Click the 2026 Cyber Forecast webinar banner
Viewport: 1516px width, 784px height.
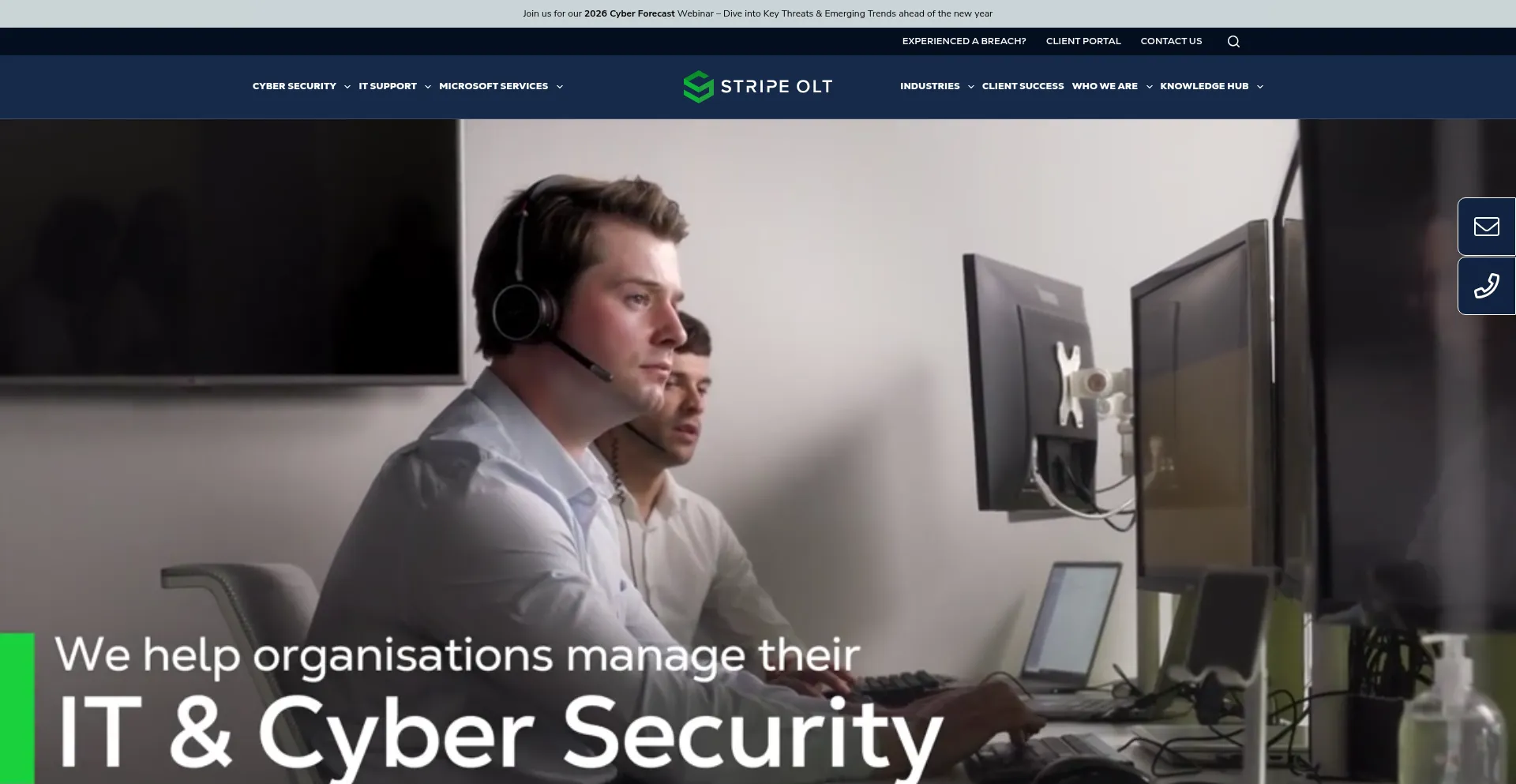tap(757, 13)
